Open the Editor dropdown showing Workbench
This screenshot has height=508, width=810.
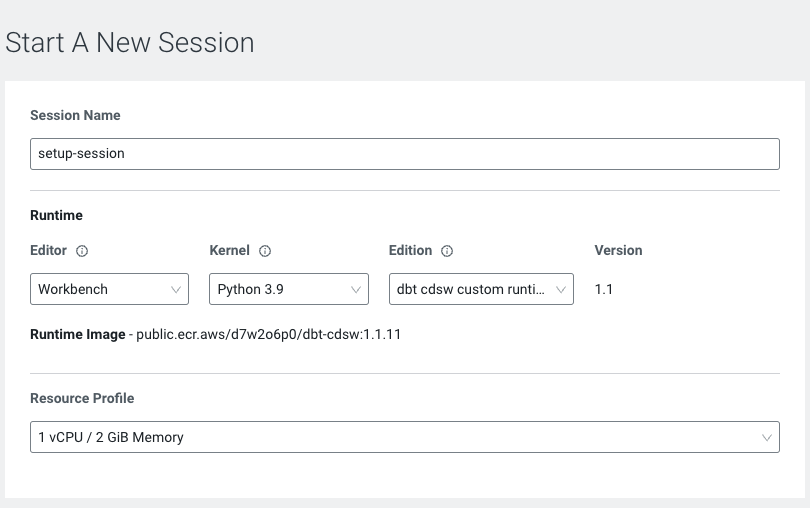tap(100, 289)
